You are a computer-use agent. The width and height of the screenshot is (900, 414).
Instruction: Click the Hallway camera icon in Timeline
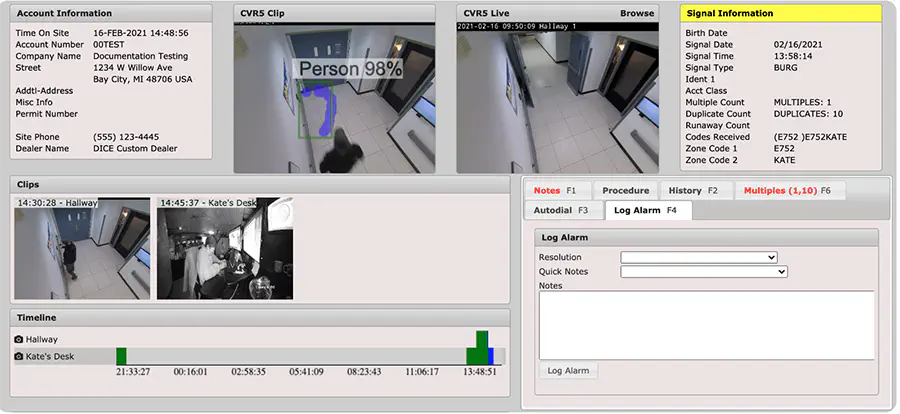pyautogui.click(x=19, y=339)
